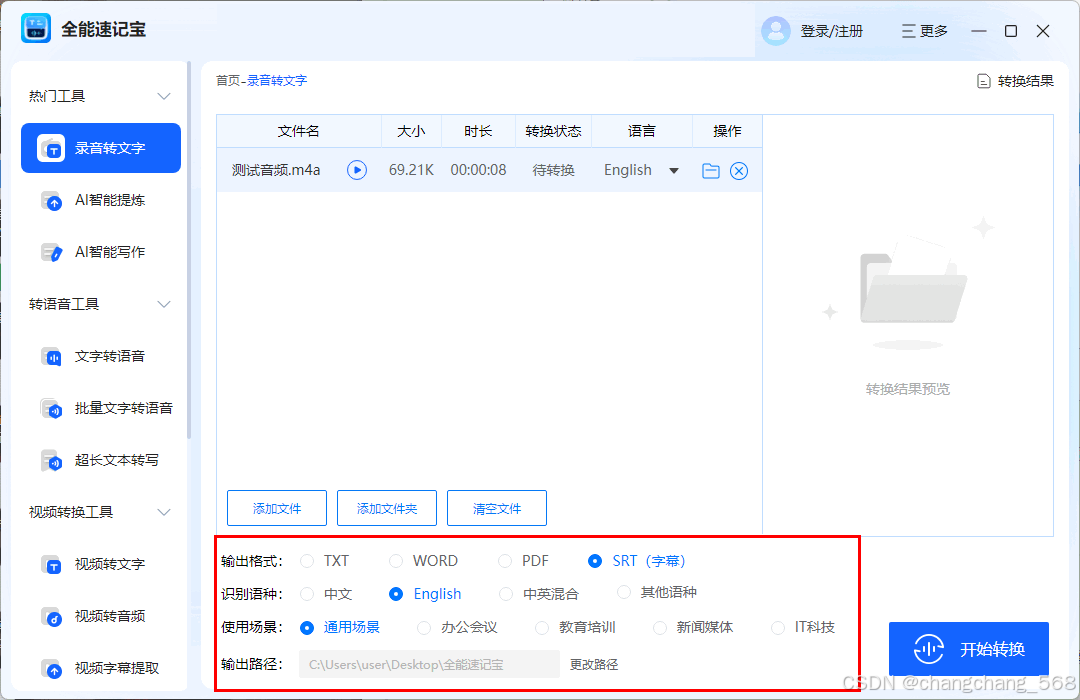Image resolution: width=1080 pixels, height=700 pixels.
Task: Select 其他语种 recognition language
Action: 624,592
